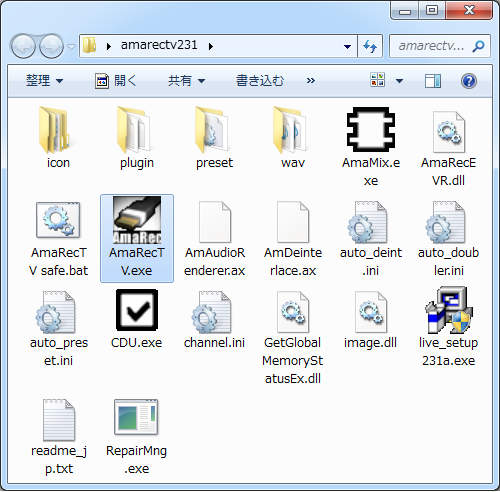Select the AmaRecEVR.dll file icon
Screen dimensions: 500x492
(x=449, y=132)
